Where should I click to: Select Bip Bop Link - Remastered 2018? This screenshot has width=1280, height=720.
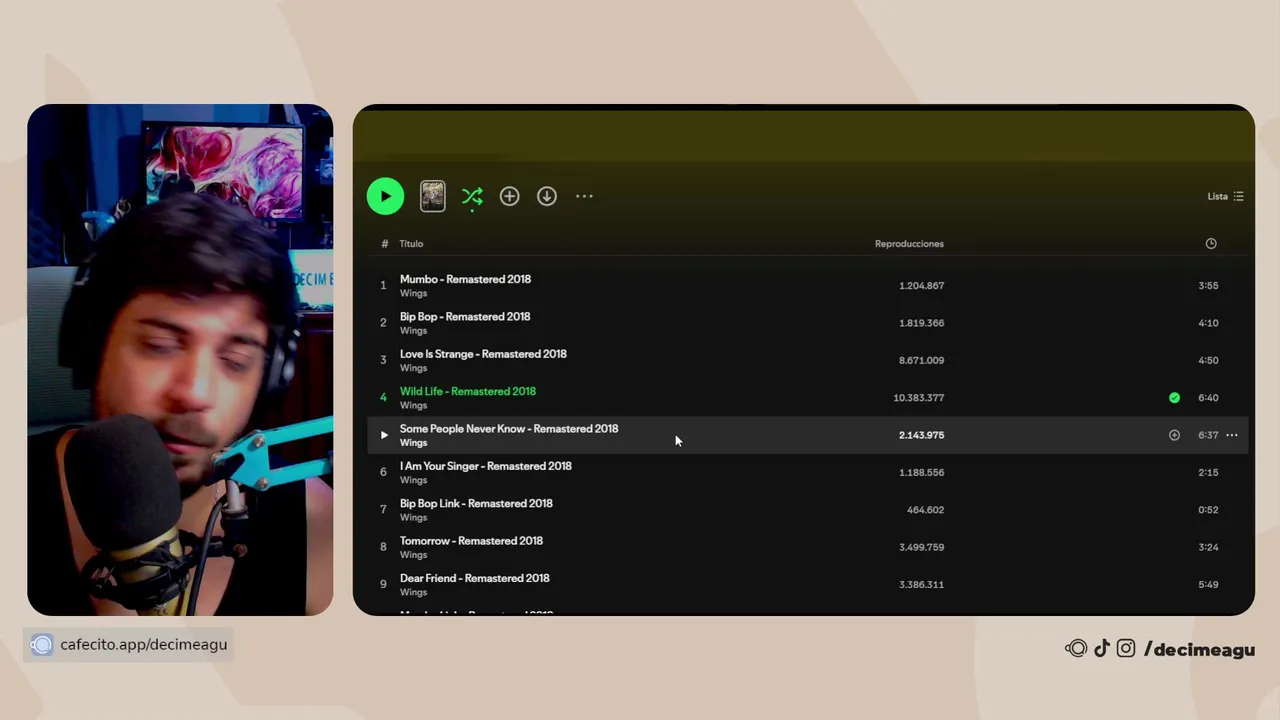[x=476, y=503]
